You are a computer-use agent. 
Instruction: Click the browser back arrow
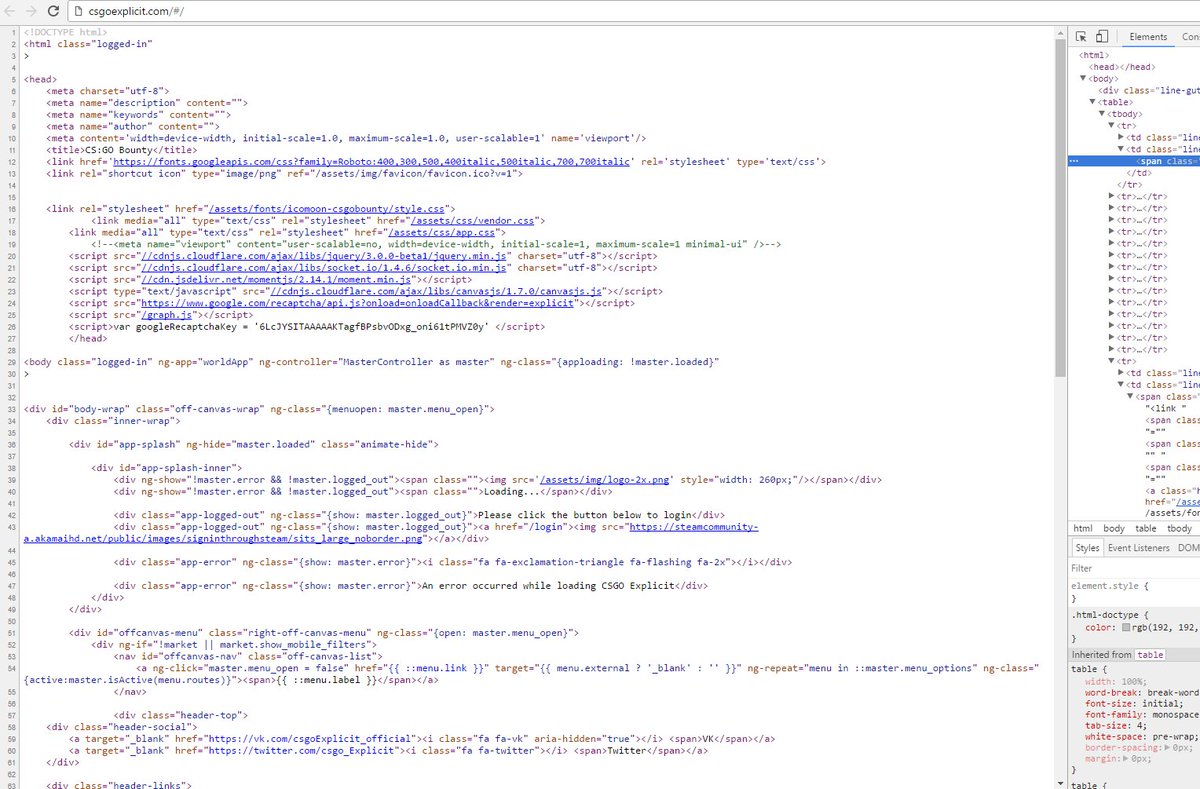(10, 11)
